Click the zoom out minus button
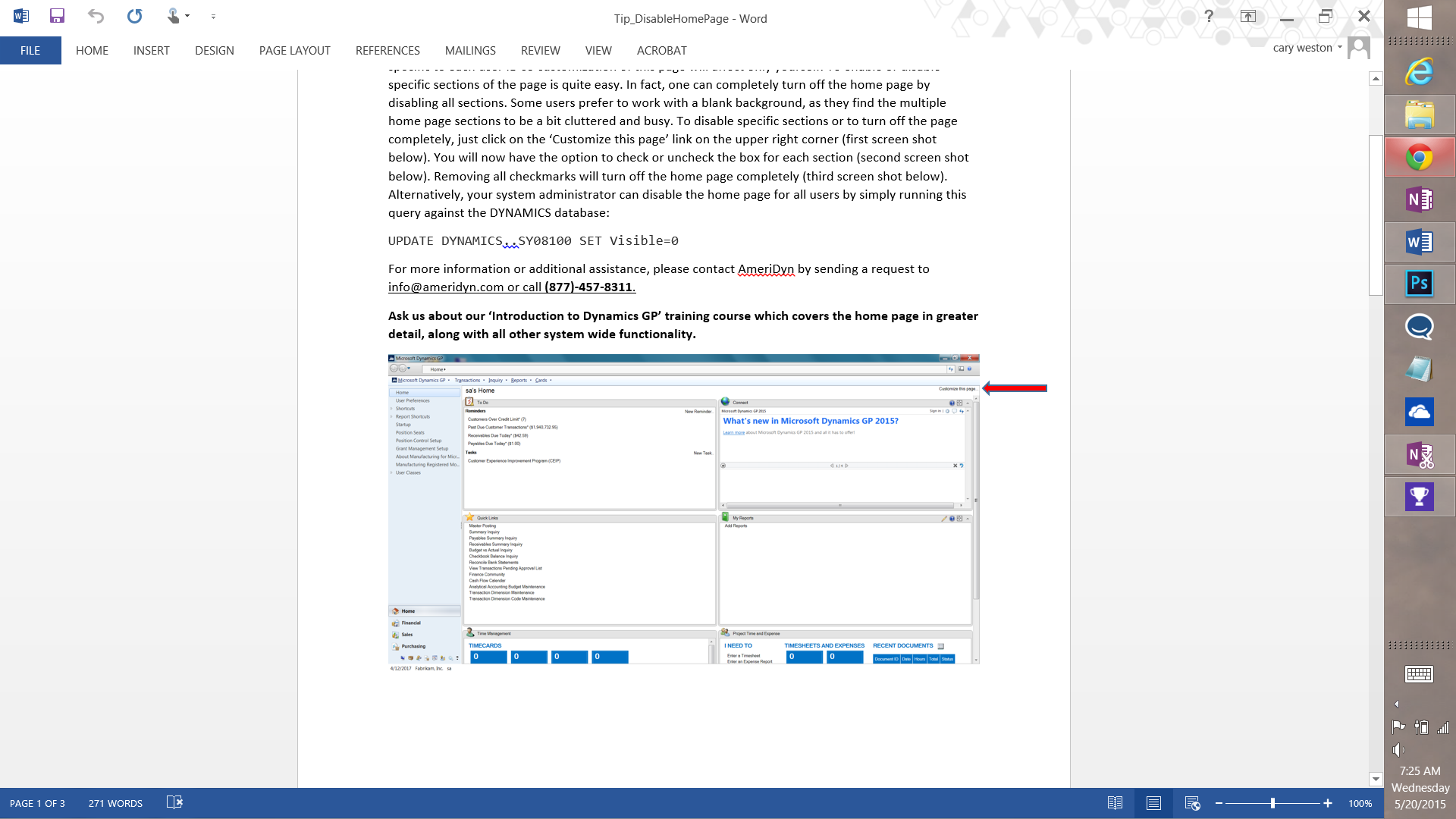This screenshot has width=1456, height=819. coord(1219,803)
